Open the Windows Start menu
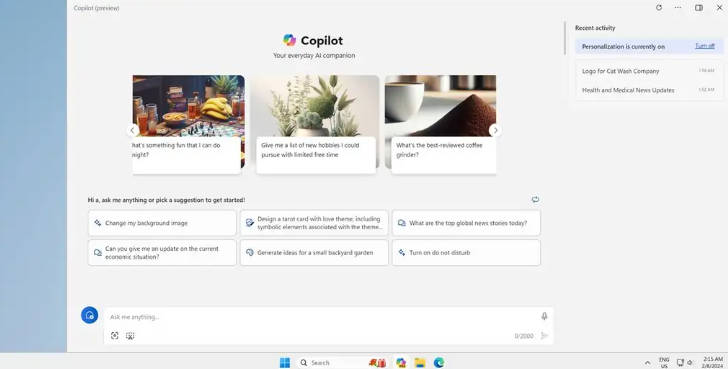This screenshot has height=369, width=728. [285, 363]
